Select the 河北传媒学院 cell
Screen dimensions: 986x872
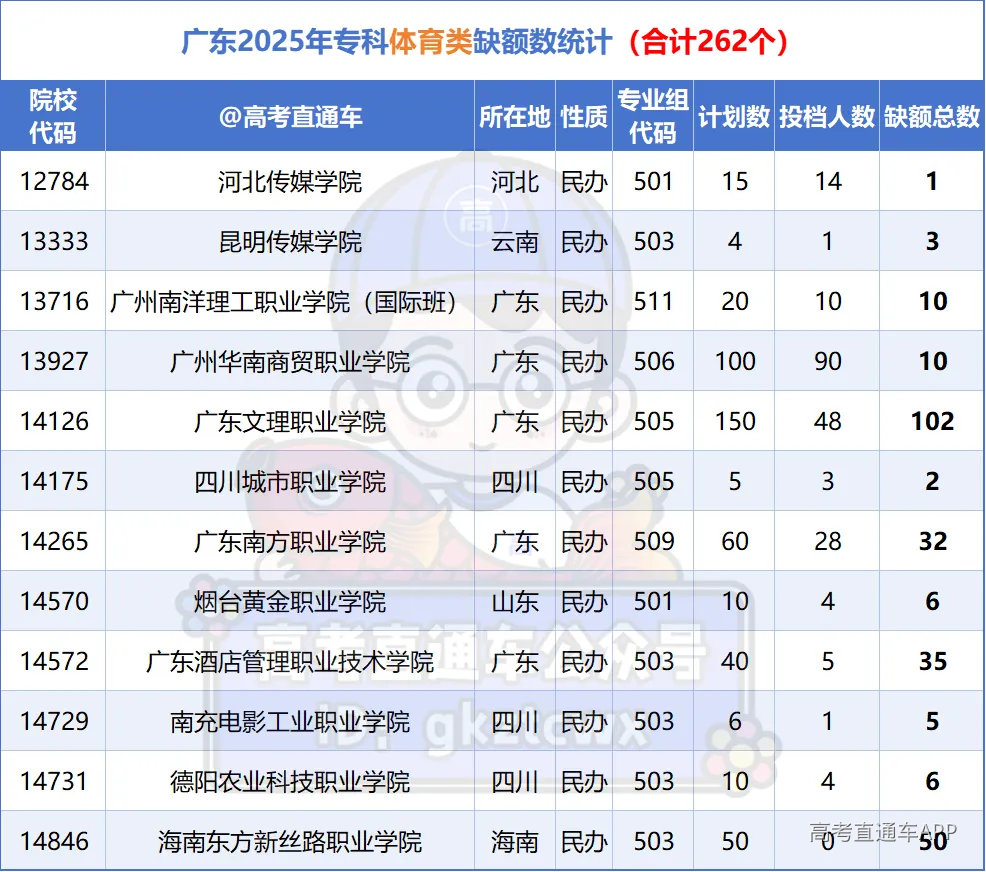(290, 182)
